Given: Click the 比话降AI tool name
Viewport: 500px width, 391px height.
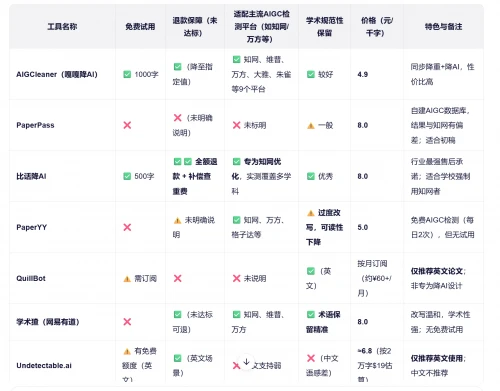Looking at the screenshot, I should 31,176.
